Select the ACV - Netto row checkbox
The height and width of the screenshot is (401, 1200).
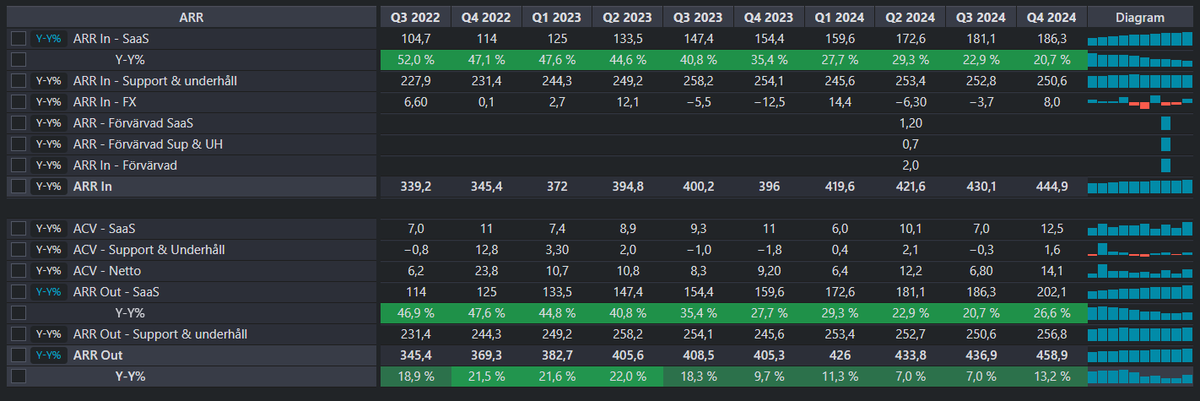pyautogui.click(x=18, y=270)
